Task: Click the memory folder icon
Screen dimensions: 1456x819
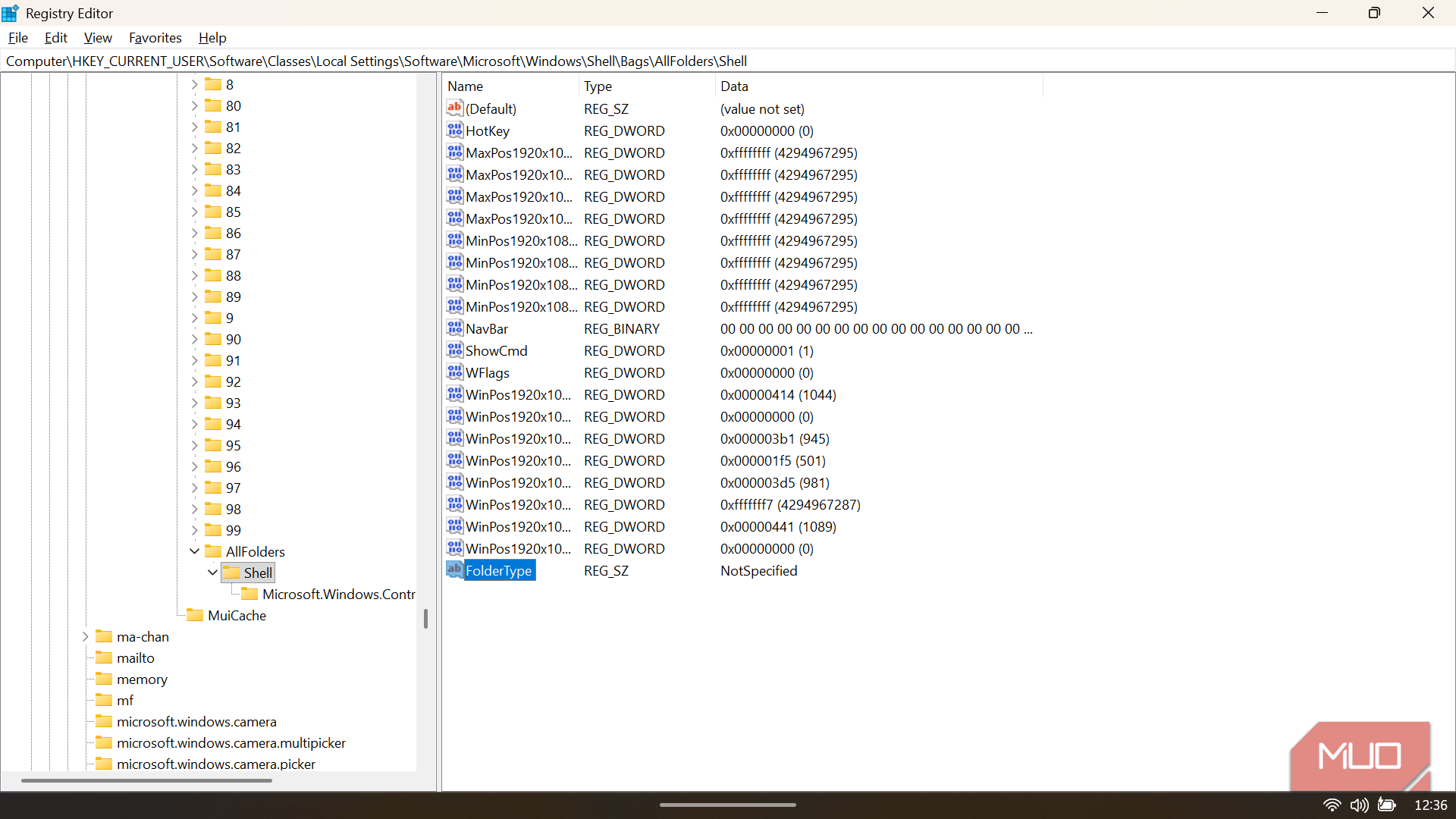Action: click(104, 679)
